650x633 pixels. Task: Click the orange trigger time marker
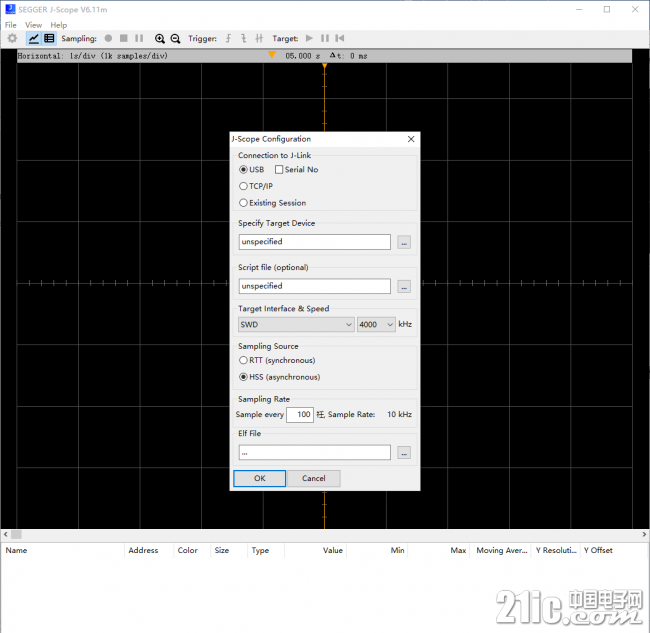[x=272, y=55]
